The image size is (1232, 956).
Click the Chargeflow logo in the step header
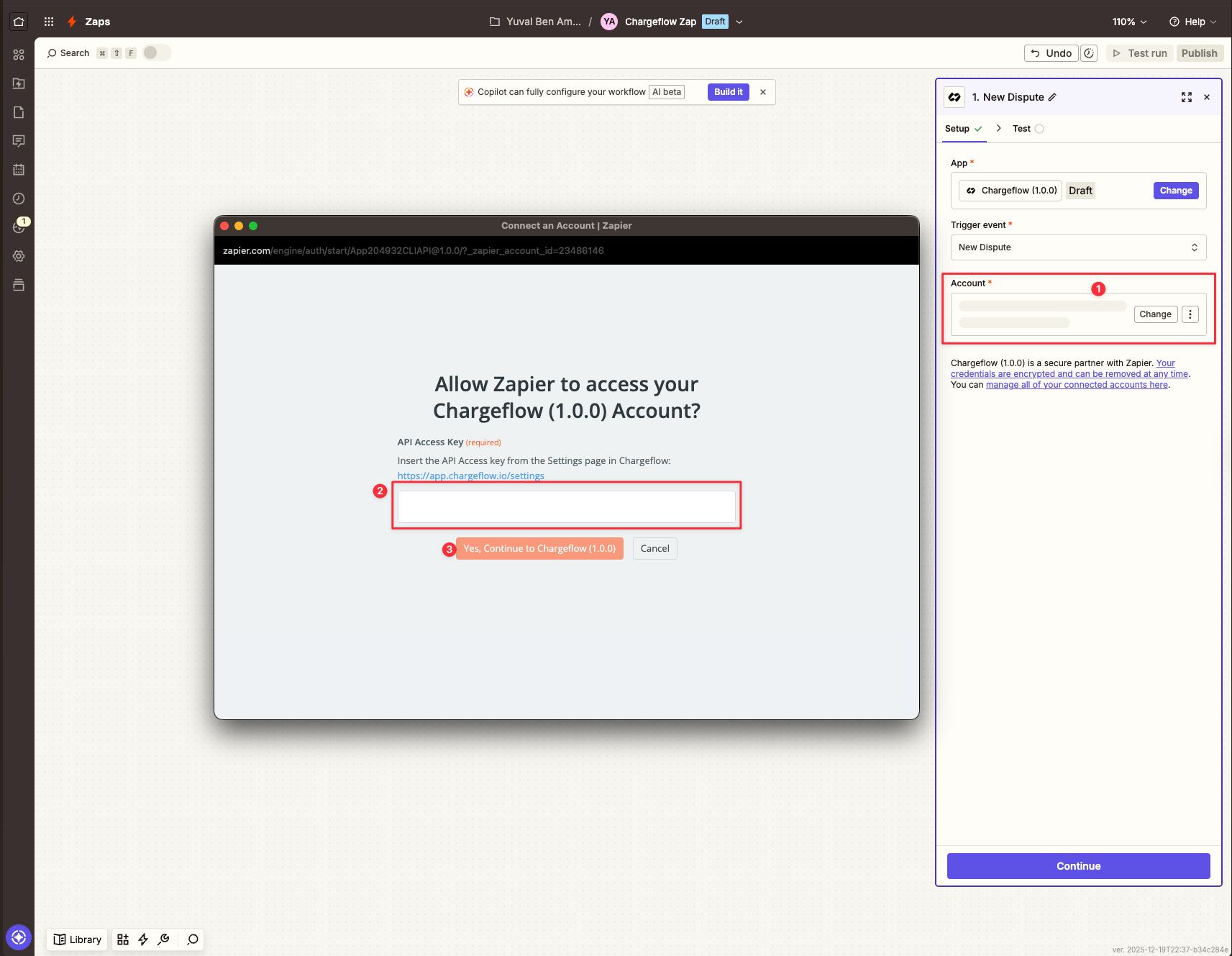click(954, 97)
